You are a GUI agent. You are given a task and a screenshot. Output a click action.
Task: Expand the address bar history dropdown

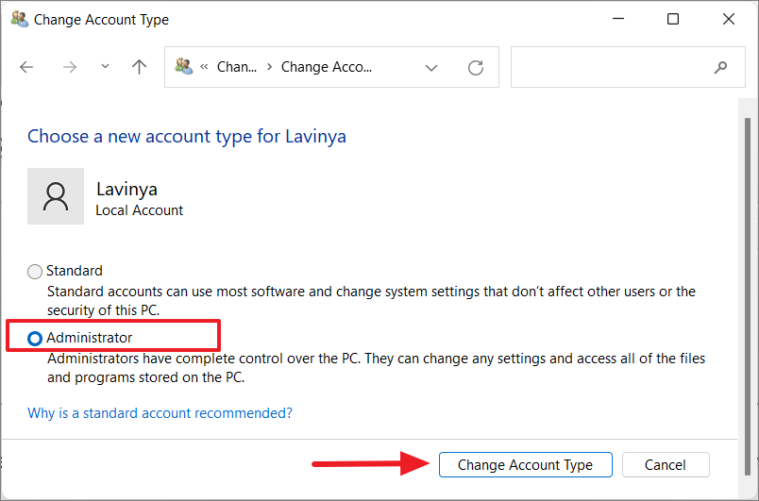pos(432,67)
